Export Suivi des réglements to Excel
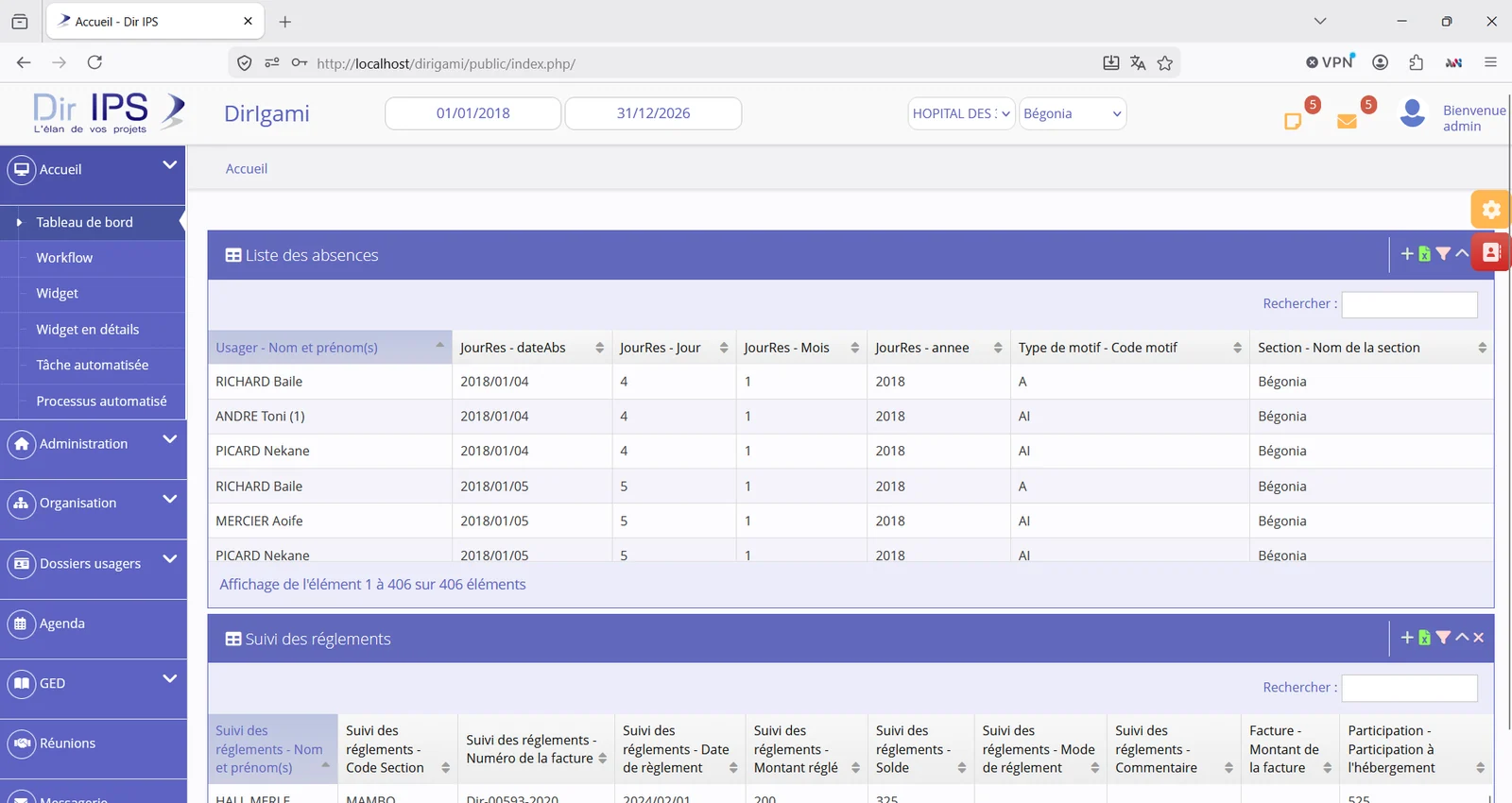The height and width of the screenshot is (803, 1512). pyautogui.click(x=1424, y=638)
